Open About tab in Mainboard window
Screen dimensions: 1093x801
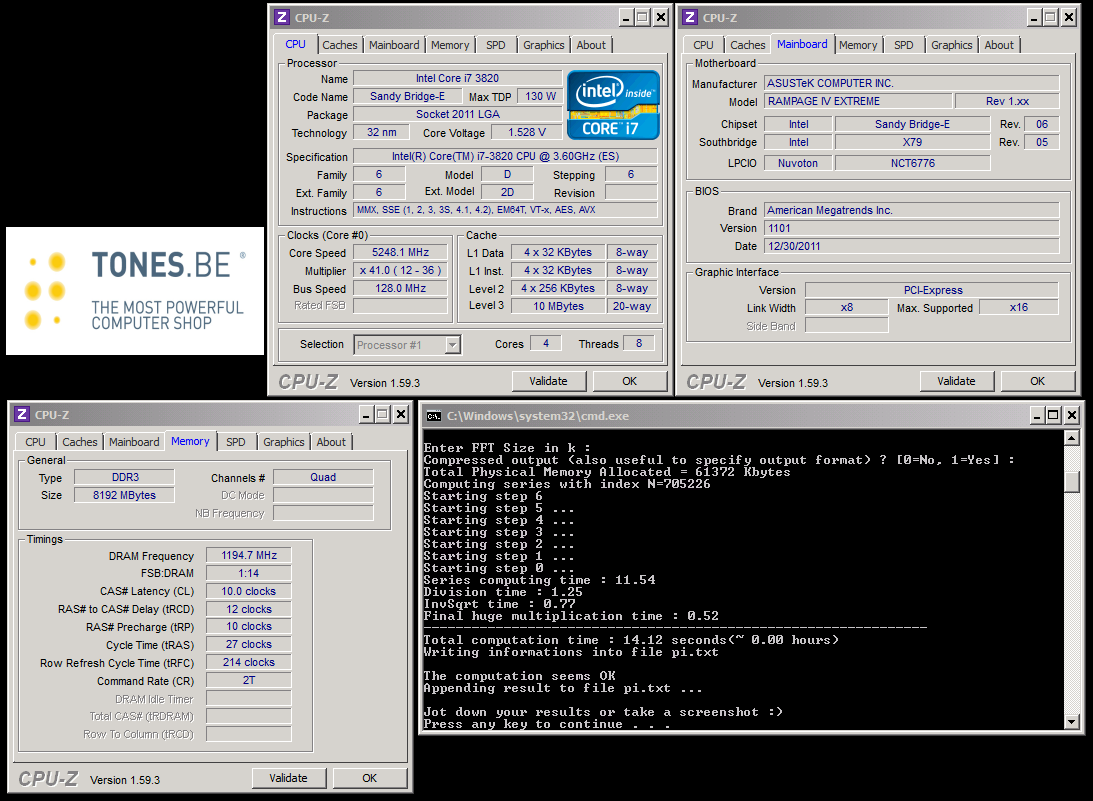tap(999, 45)
